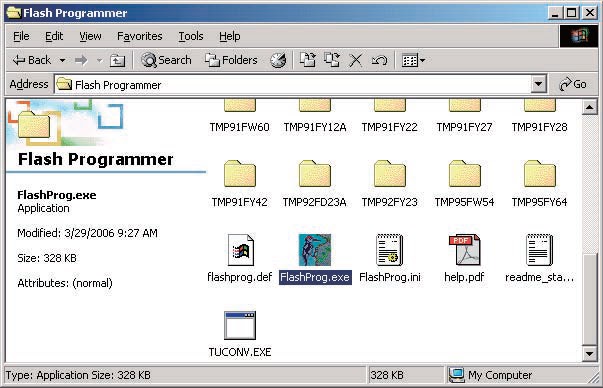Click 'Modified: 3/29/2006 9:27 AM' text
The image size is (603, 388).
(87, 233)
